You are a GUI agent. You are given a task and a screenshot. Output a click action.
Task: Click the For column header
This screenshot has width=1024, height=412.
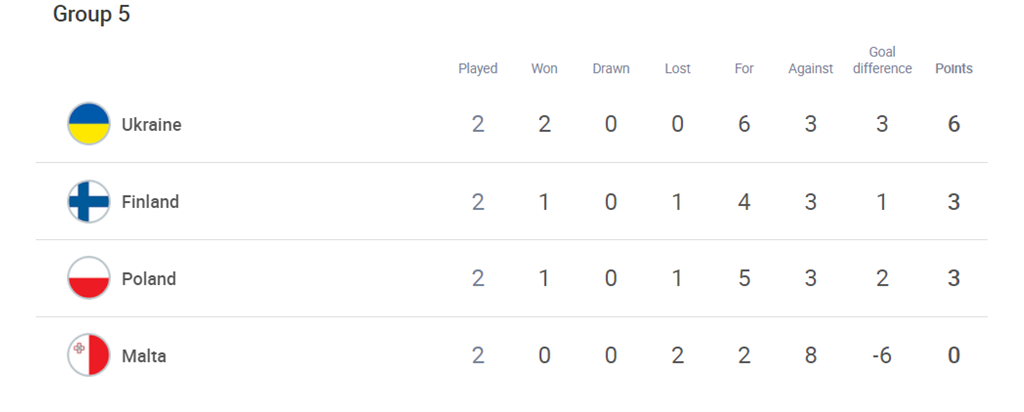coord(744,69)
